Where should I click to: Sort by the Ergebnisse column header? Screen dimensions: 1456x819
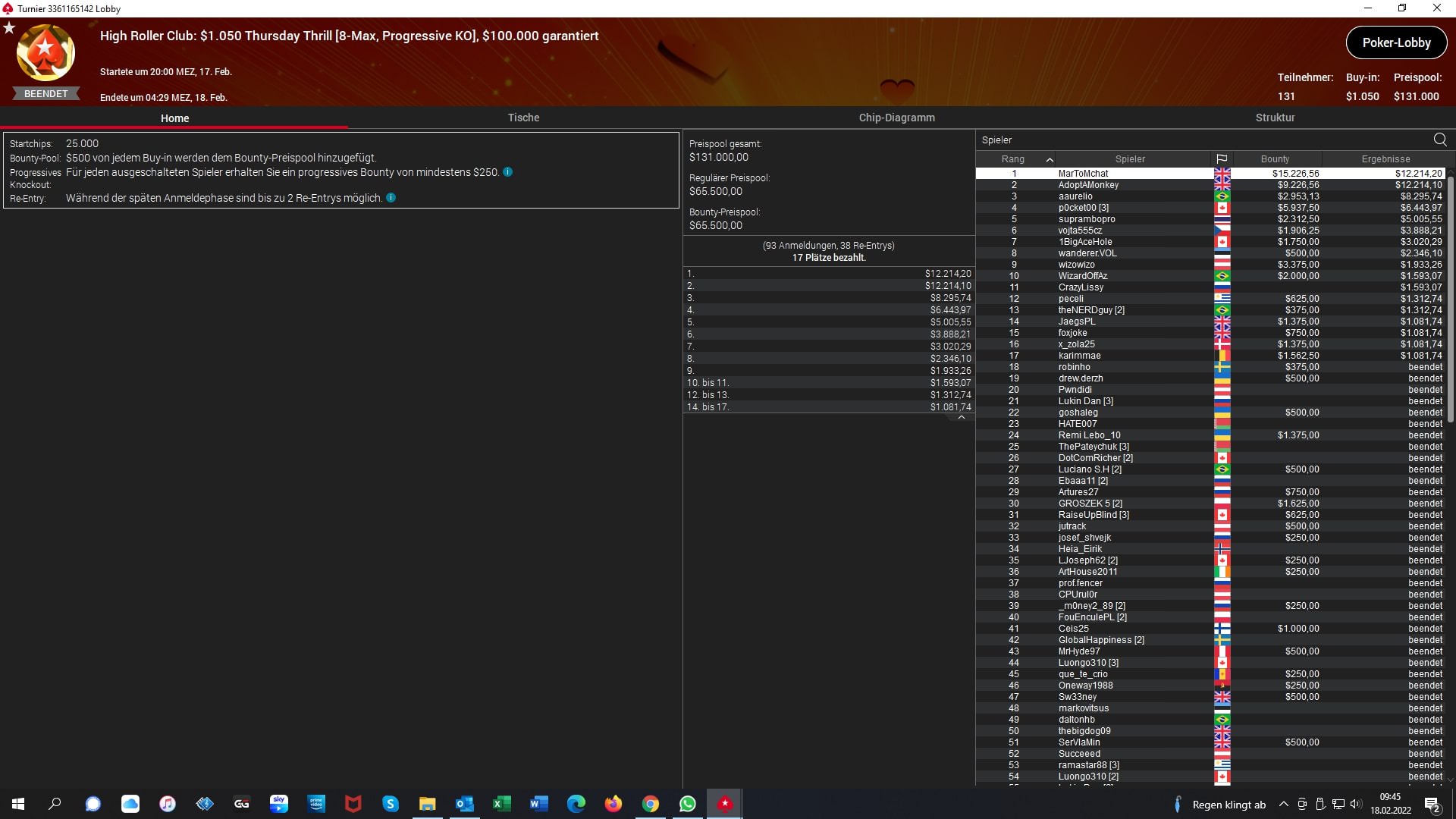pos(1385,159)
